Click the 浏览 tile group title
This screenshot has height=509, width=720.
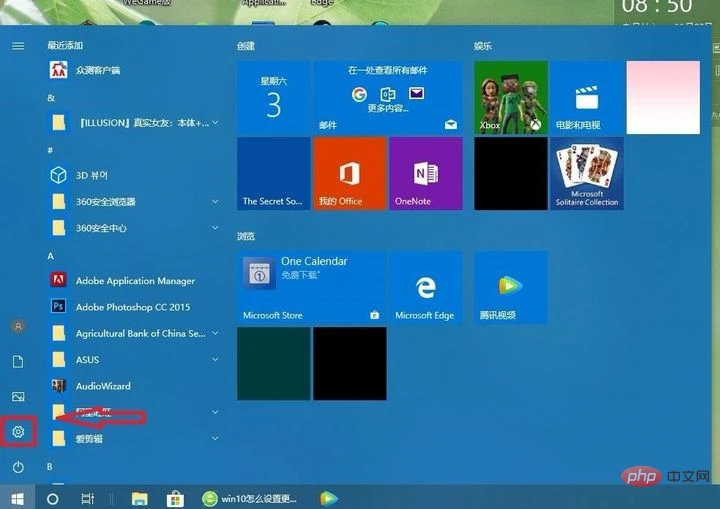[x=246, y=236]
